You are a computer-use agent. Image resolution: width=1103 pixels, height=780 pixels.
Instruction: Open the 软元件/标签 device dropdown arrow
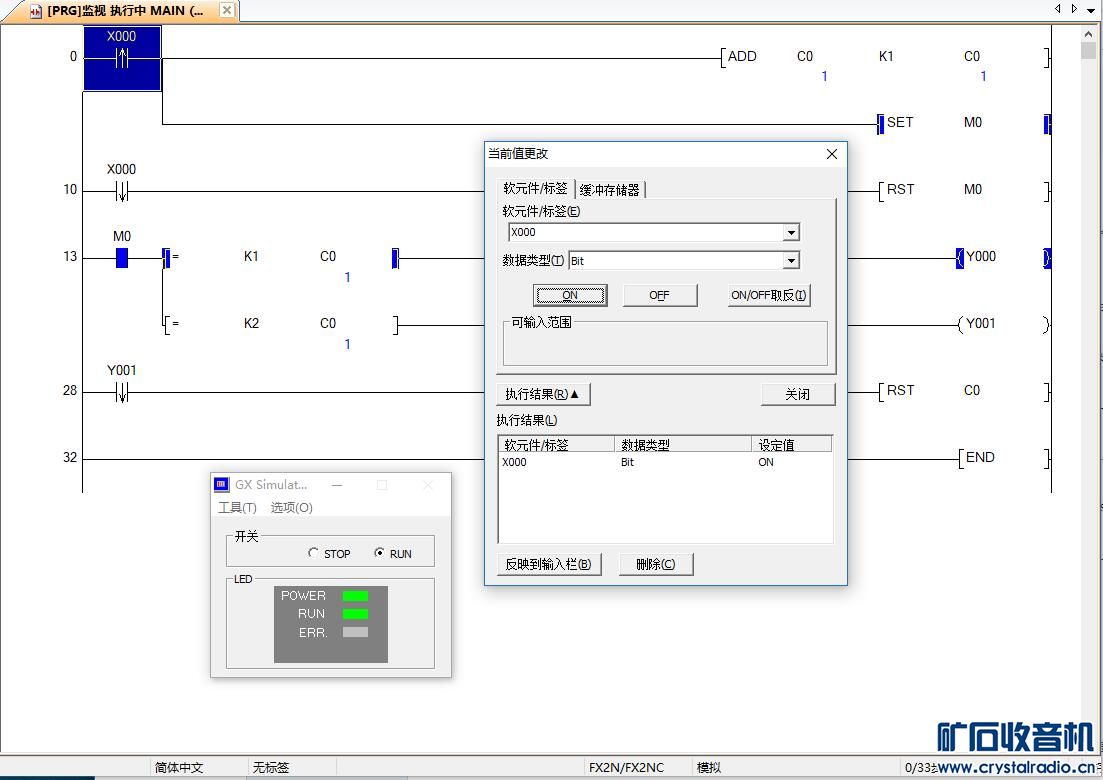[x=791, y=233]
